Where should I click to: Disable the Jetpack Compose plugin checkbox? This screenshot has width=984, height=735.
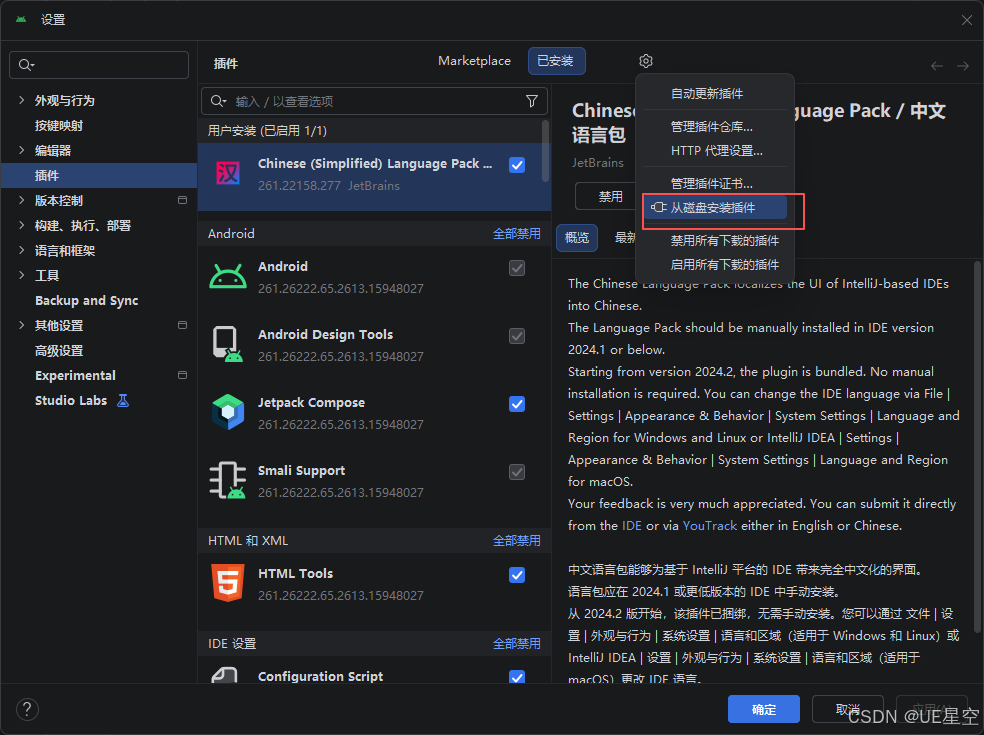click(x=517, y=404)
